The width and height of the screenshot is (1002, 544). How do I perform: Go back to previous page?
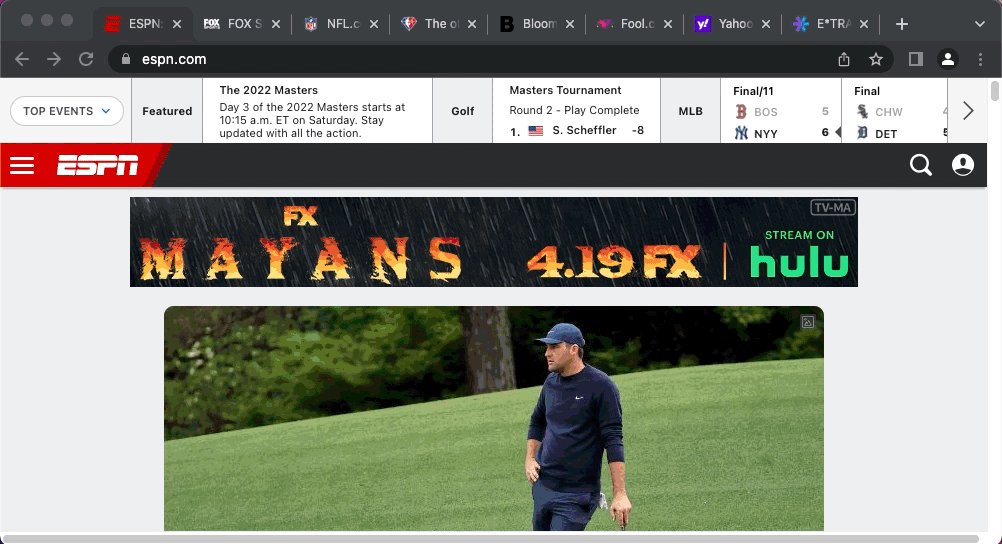tap(22, 59)
